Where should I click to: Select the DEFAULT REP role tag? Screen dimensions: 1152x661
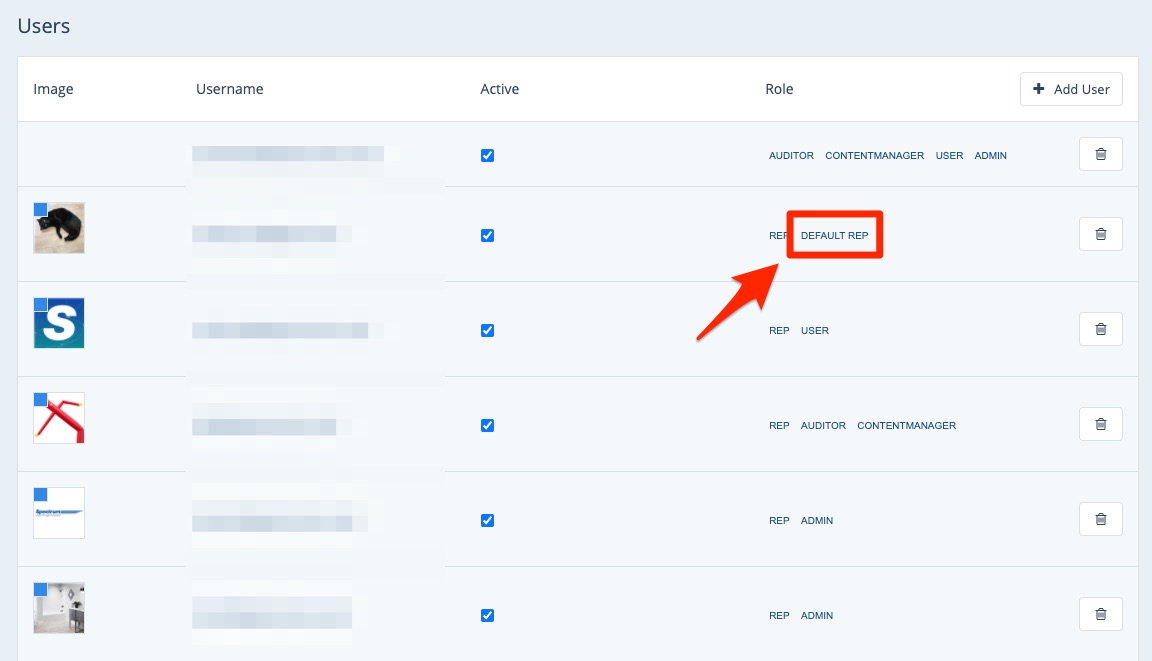point(834,236)
